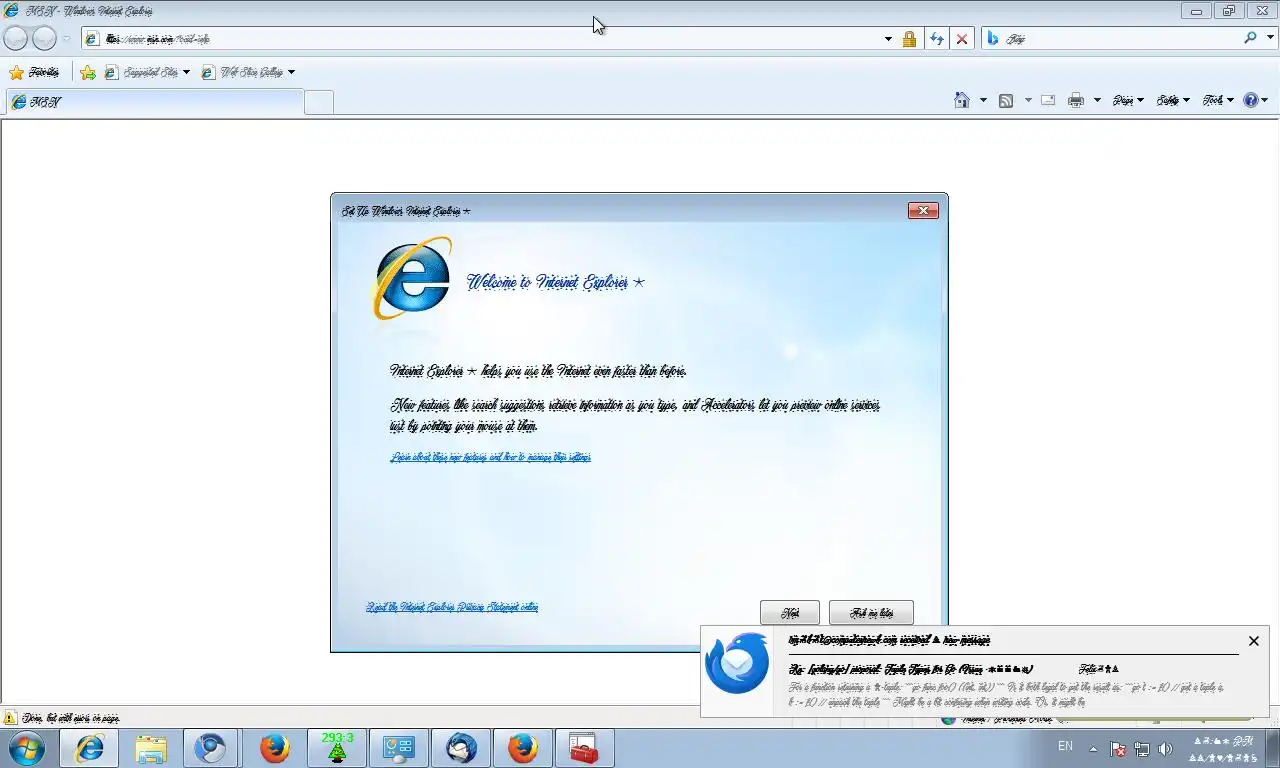
Task: Click the Refresh page icon
Action: [x=936, y=39]
